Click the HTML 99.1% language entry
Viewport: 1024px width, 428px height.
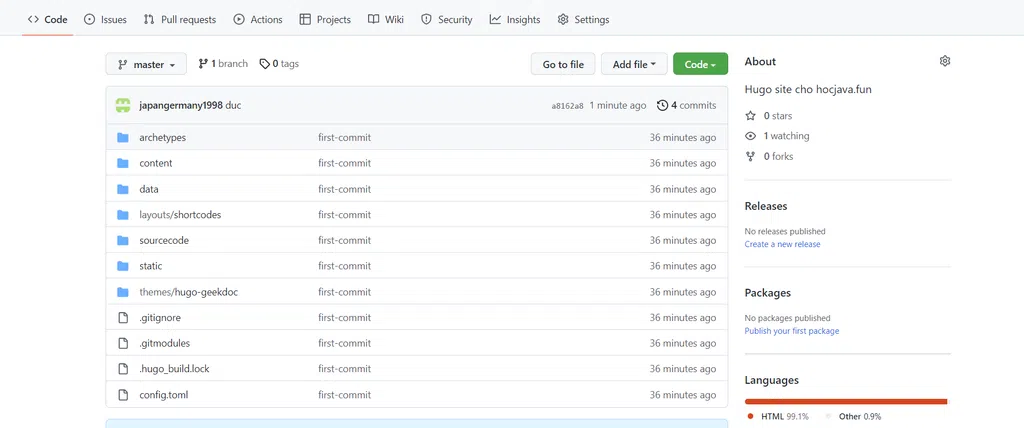[778, 416]
